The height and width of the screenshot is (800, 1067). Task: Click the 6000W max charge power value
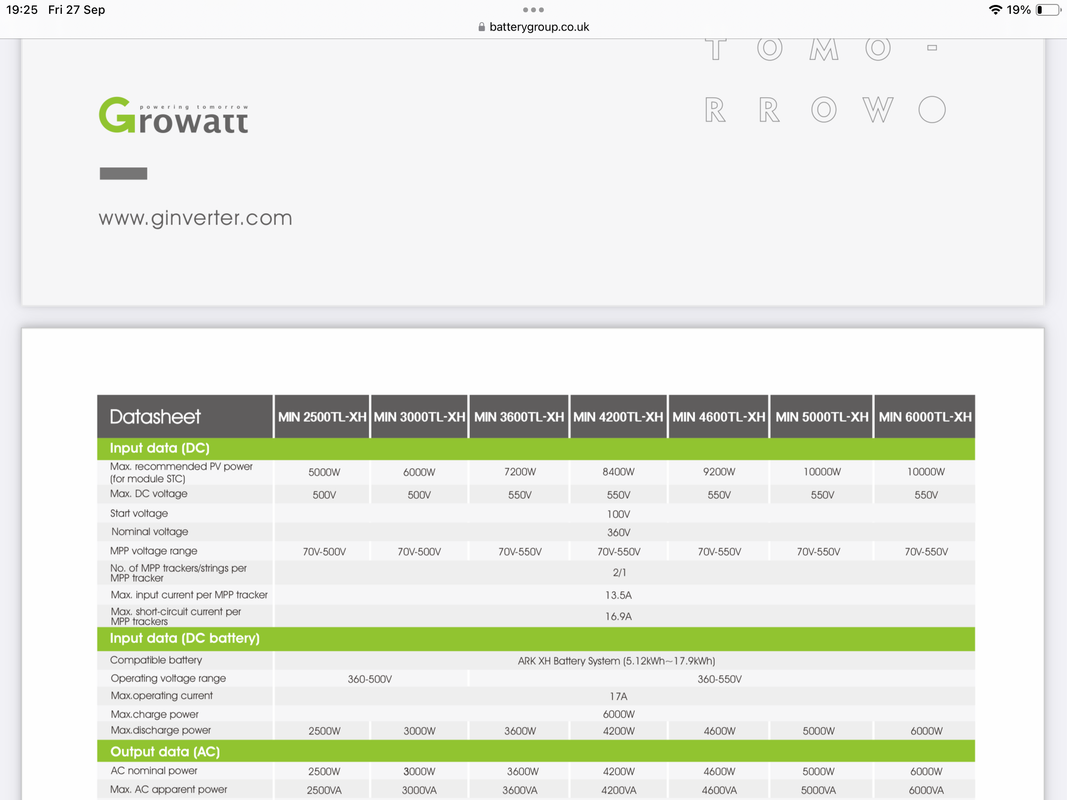pos(619,714)
